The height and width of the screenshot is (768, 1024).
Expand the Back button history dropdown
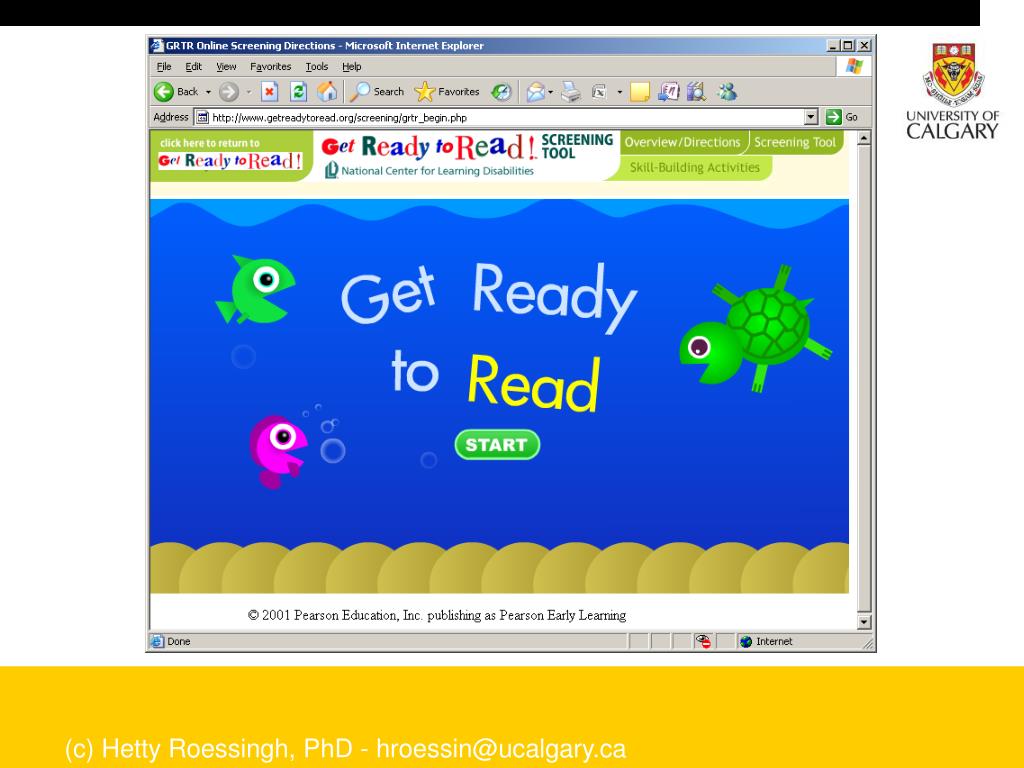tap(207, 92)
